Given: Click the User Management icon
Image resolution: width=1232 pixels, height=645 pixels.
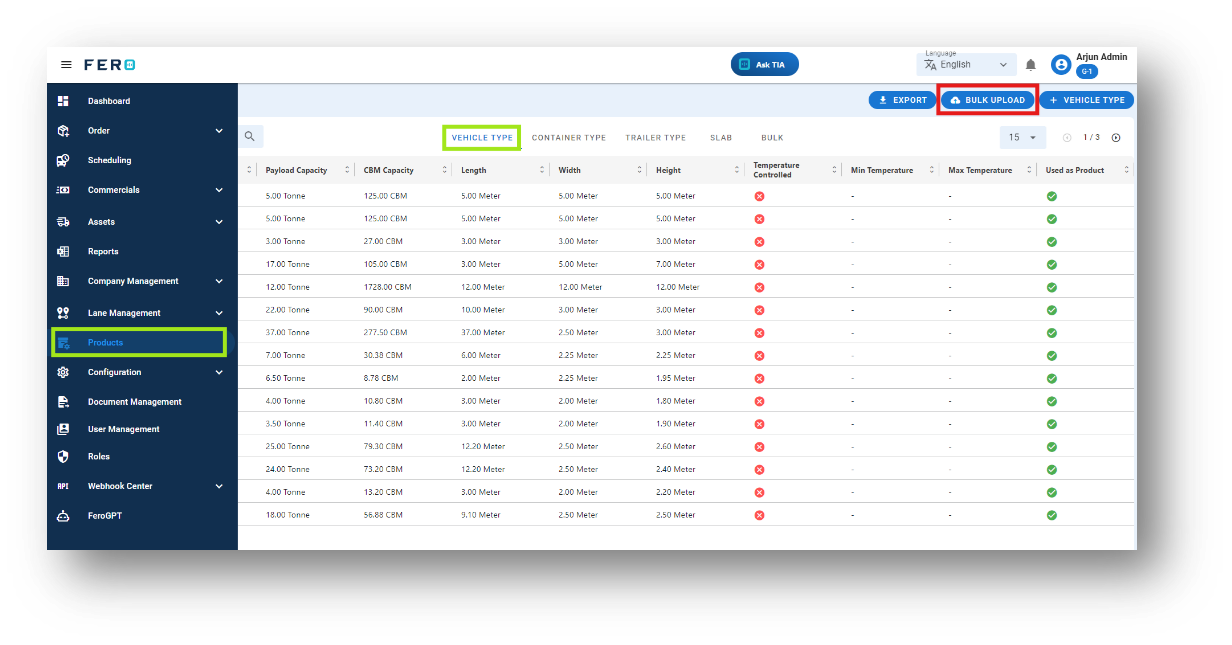Looking at the screenshot, I should point(63,429).
